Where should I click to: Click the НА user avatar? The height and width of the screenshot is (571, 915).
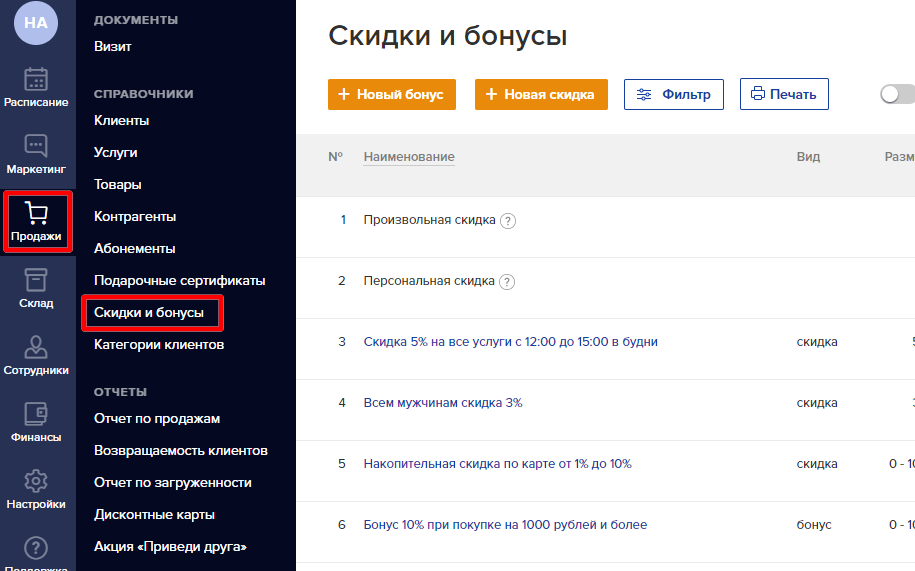pos(36,23)
